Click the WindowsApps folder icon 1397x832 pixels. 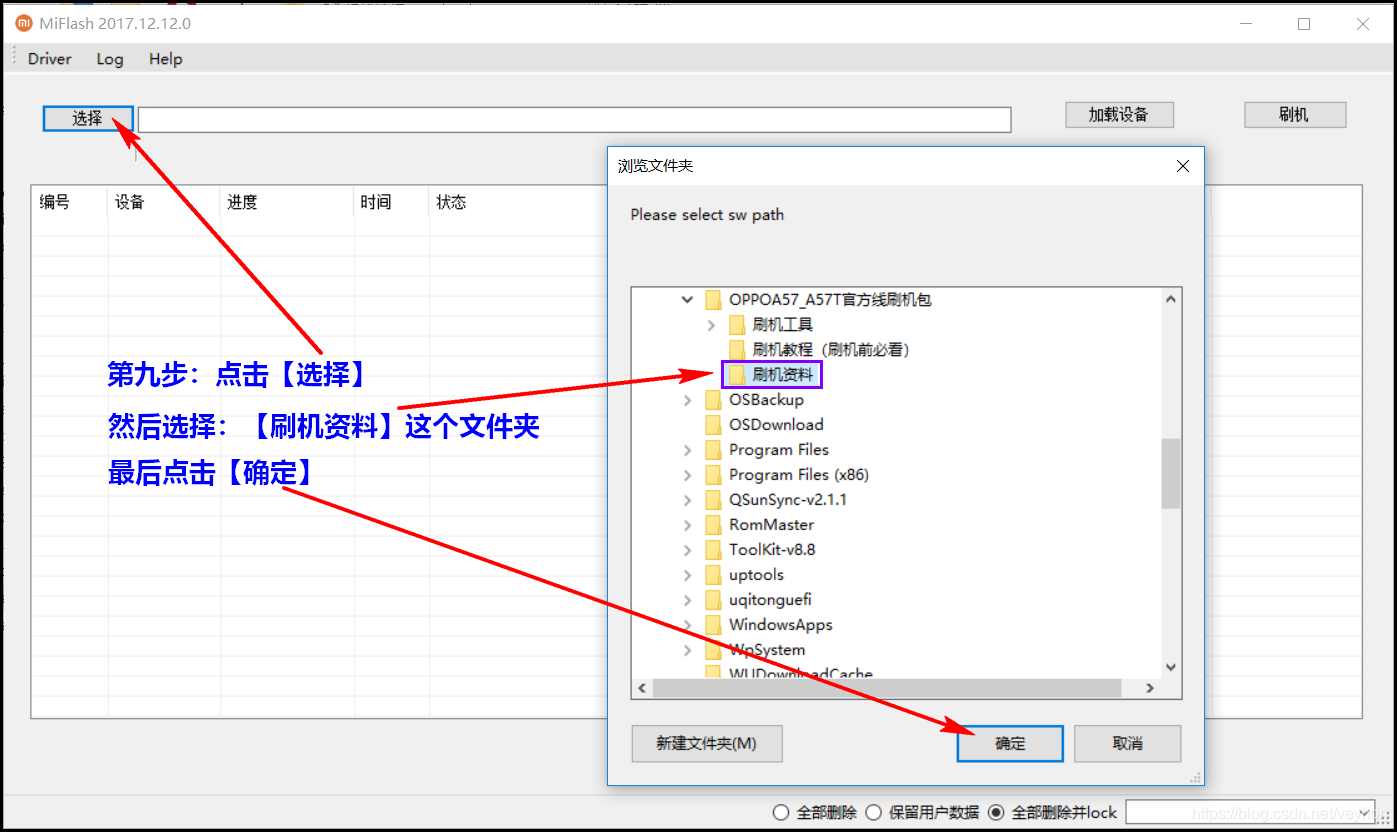(713, 625)
